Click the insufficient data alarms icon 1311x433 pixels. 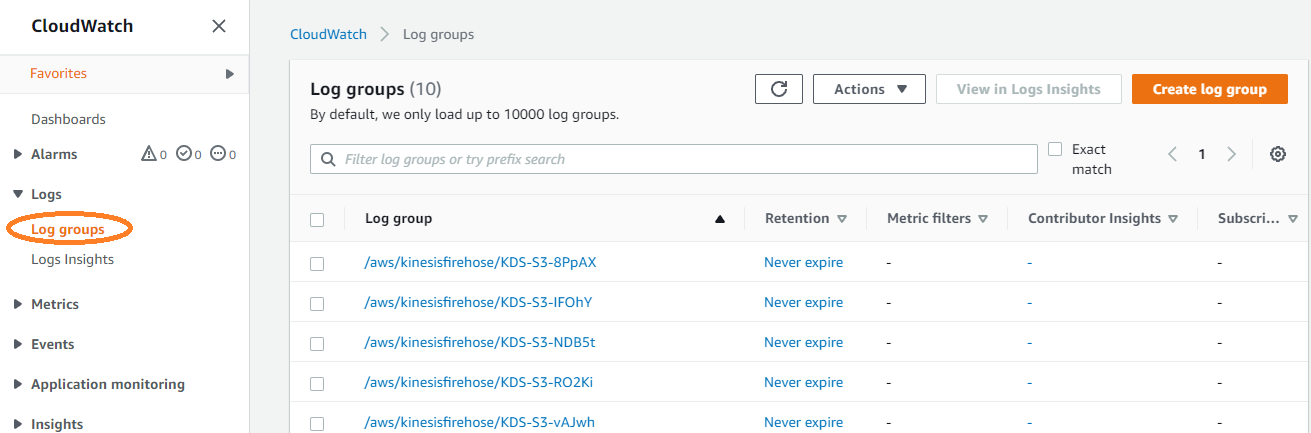point(218,154)
